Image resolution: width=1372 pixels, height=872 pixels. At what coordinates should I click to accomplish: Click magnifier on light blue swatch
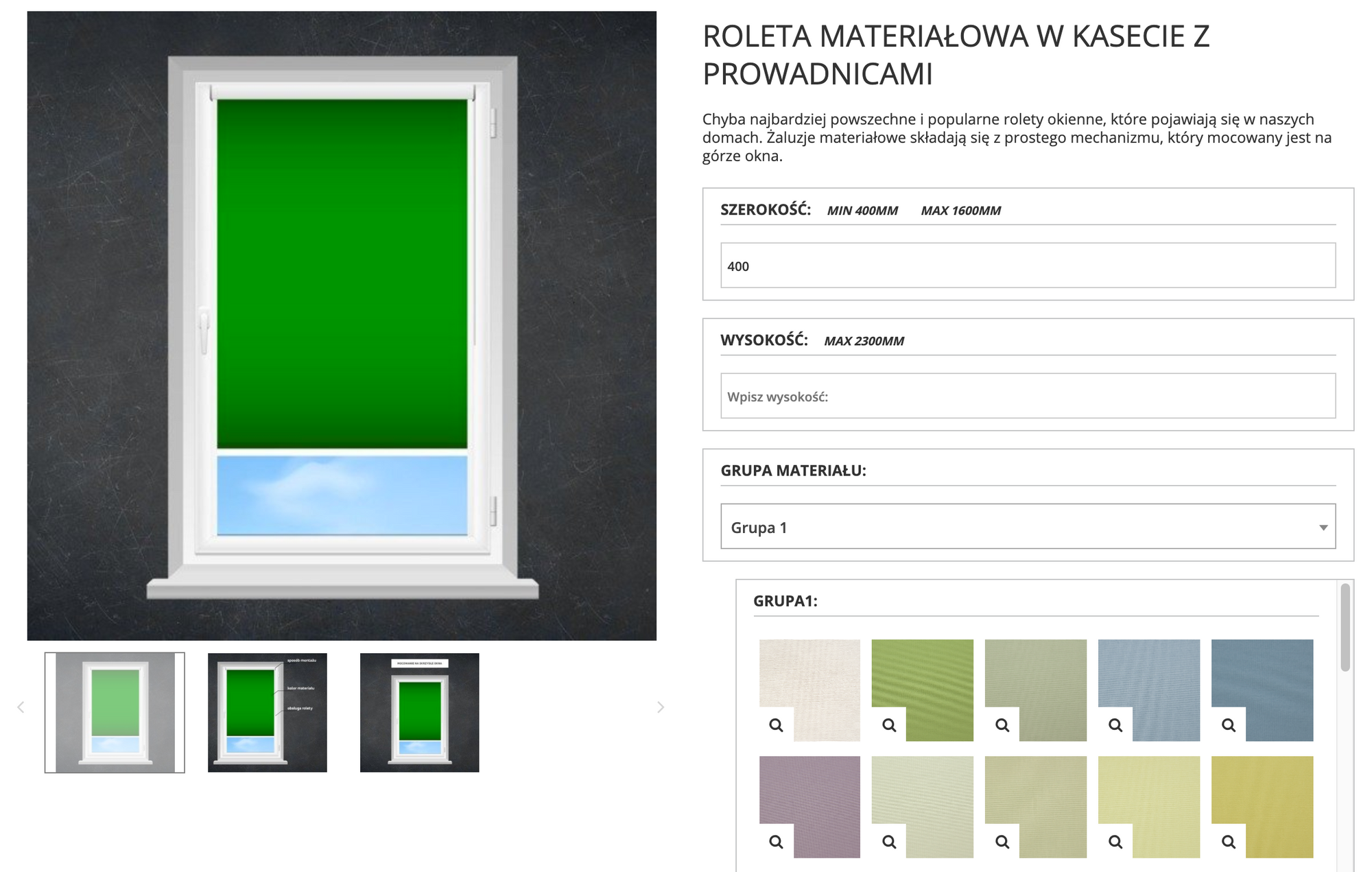(x=1115, y=725)
